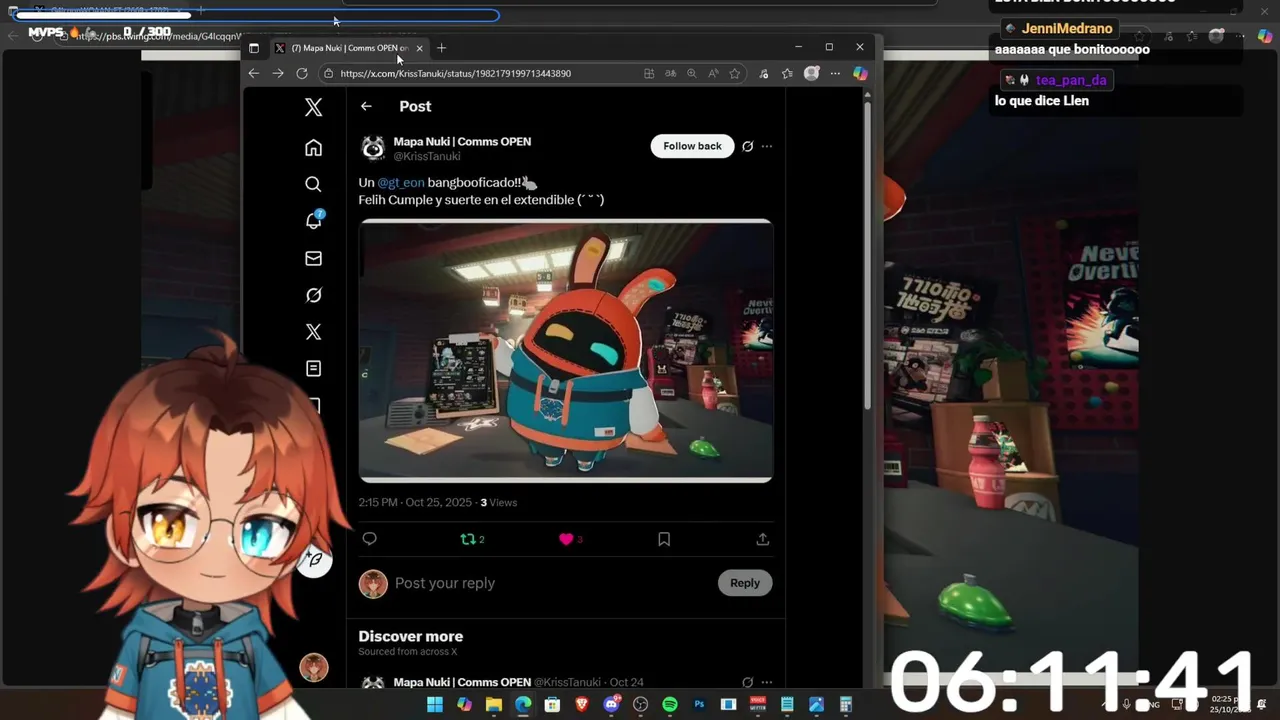1280x720 pixels.
Task: Open Copilot in Edge toolbar
Action: 860,73
